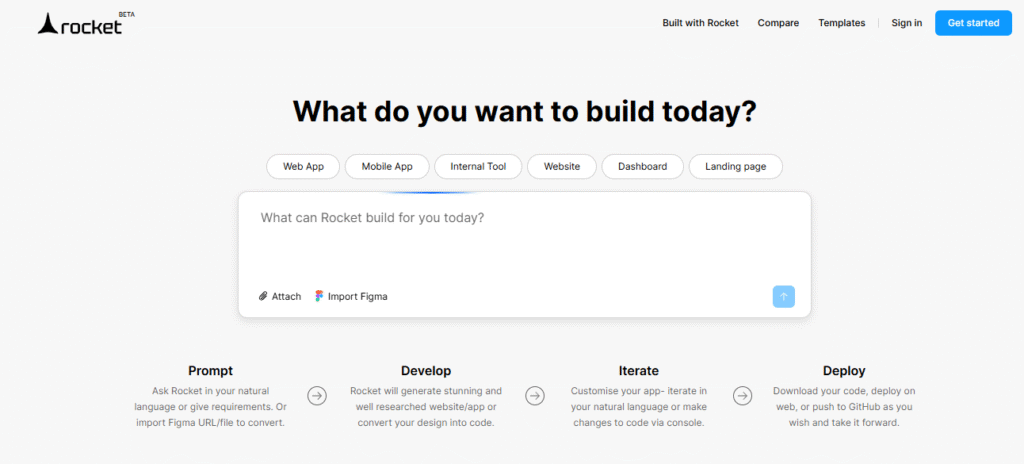Choose the Landing page chip
This screenshot has height=464, width=1024.
point(735,167)
